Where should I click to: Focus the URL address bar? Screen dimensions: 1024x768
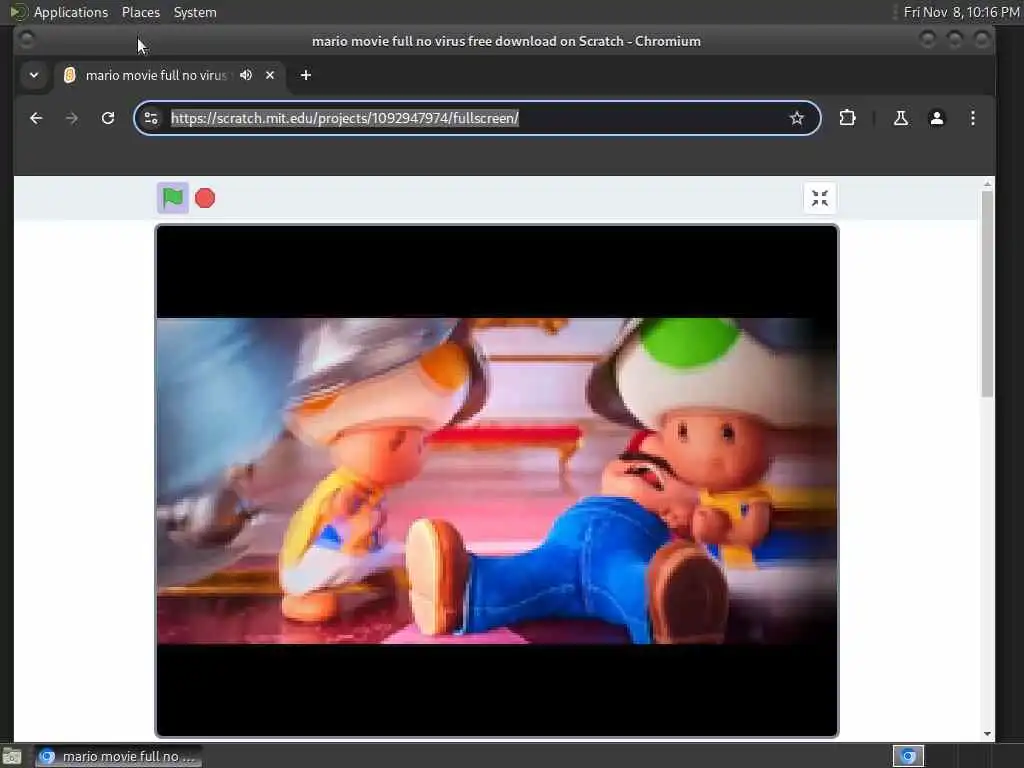pyautogui.click(x=477, y=118)
